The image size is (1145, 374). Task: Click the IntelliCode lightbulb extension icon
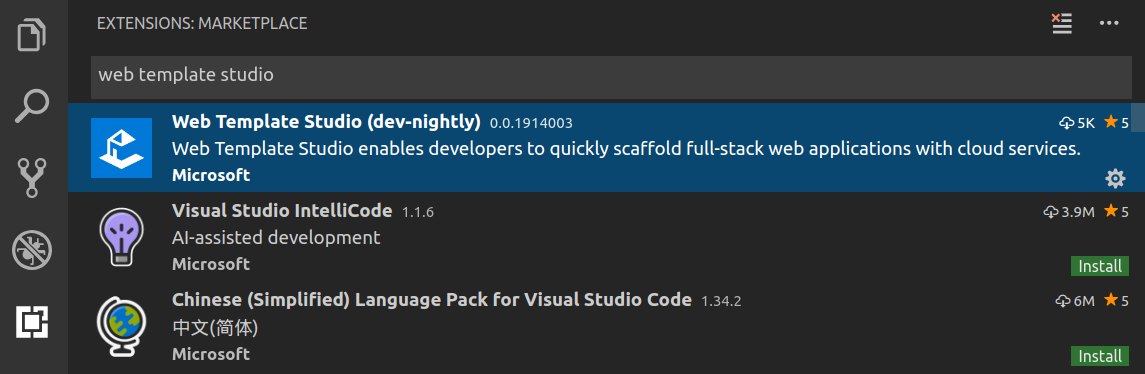121,237
